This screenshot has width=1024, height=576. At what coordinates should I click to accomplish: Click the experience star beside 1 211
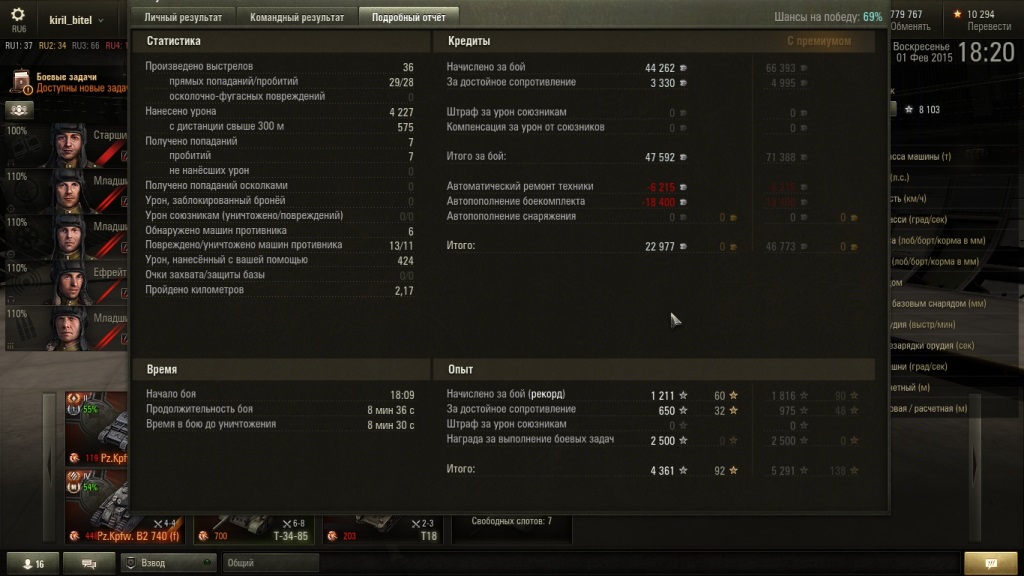pyautogui.click(x=683, y=395)
